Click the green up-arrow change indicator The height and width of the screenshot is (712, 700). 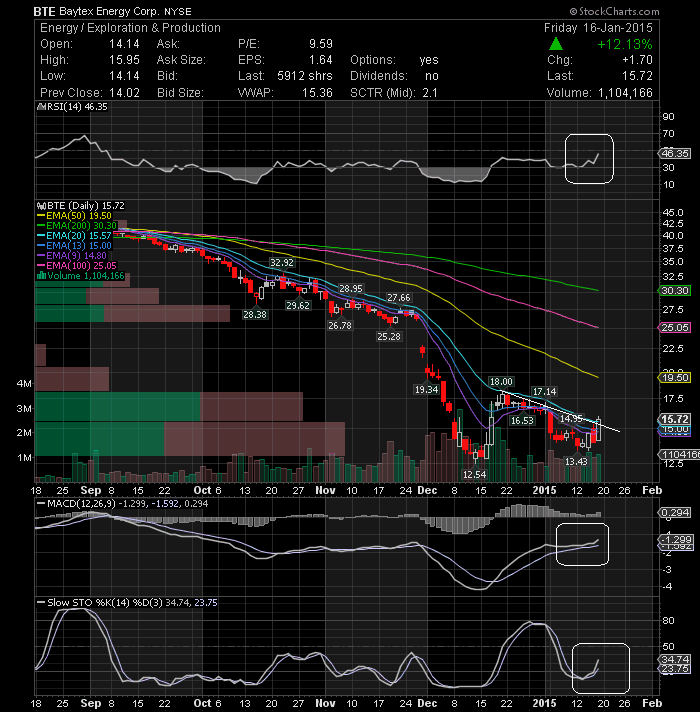click(x=556, y=44)
